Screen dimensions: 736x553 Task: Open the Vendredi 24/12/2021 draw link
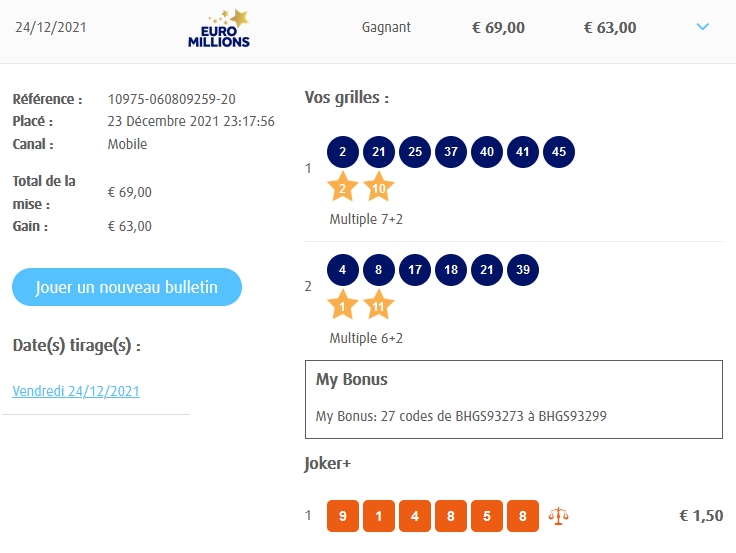click(76, 391)
